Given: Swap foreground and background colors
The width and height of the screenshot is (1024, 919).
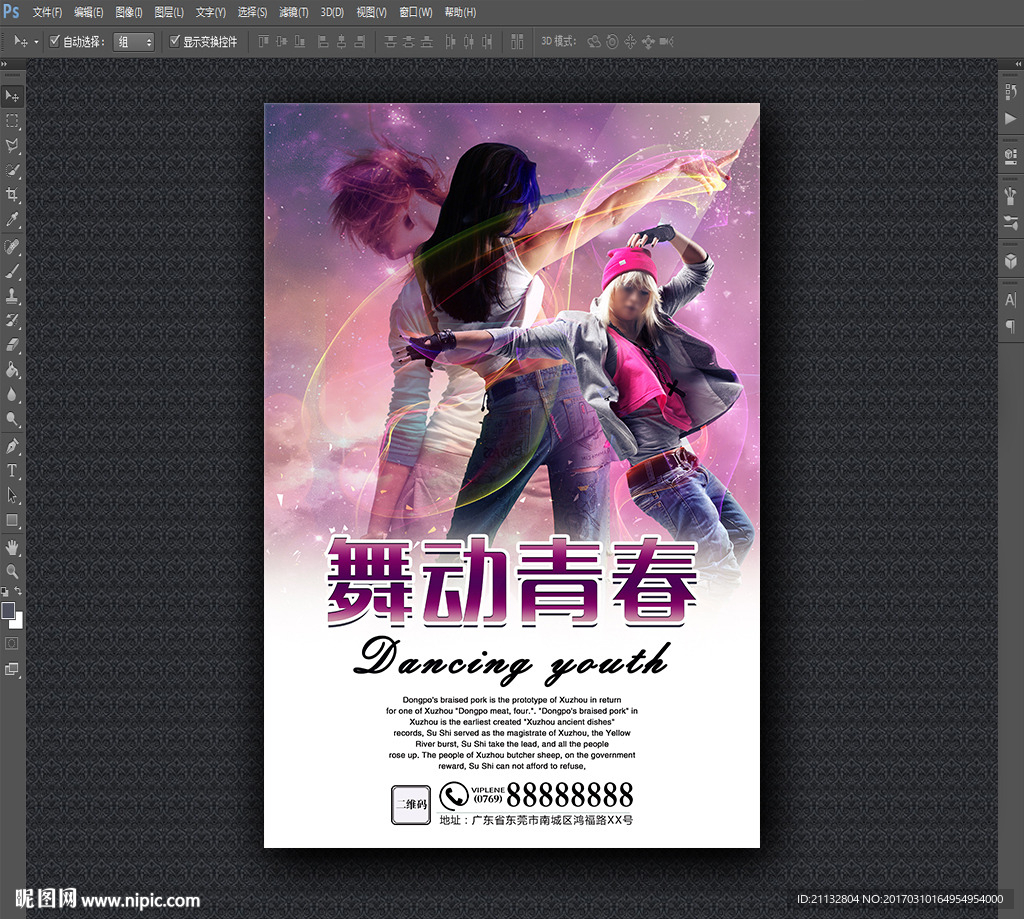Looking at the screenshot, I should pyautogui.click(x=18, y=591).
